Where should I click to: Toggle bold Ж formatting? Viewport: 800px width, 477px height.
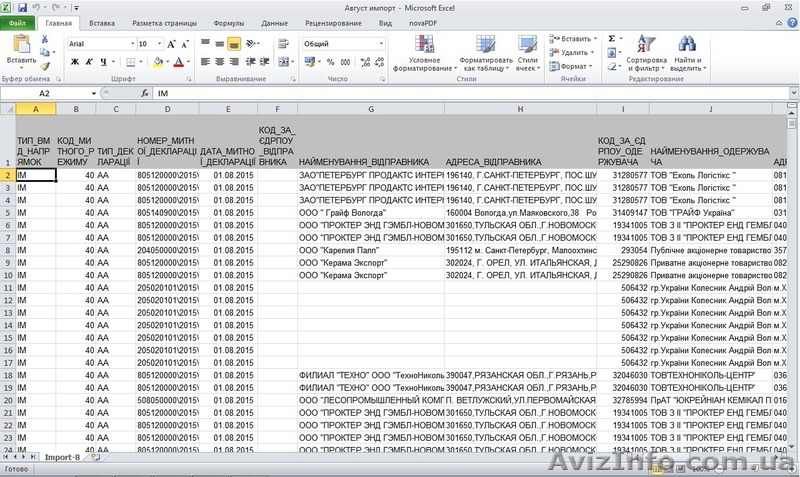(75, 61)
